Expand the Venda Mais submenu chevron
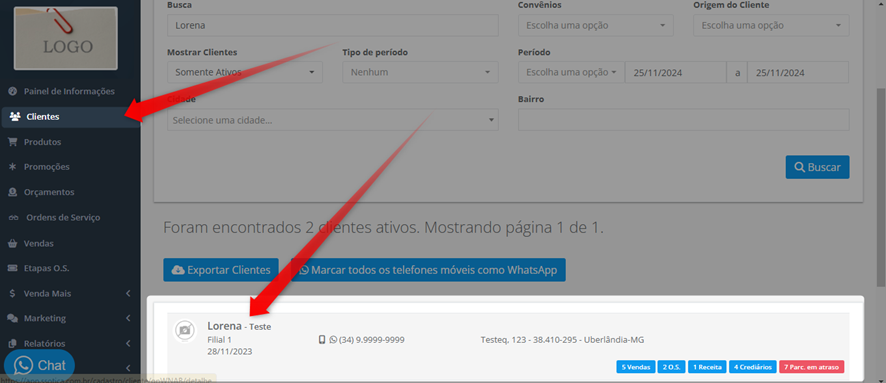 point(128,293)
